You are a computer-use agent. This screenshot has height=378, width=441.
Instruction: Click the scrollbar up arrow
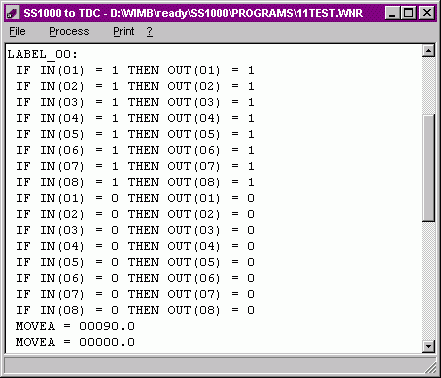point(428,51)
